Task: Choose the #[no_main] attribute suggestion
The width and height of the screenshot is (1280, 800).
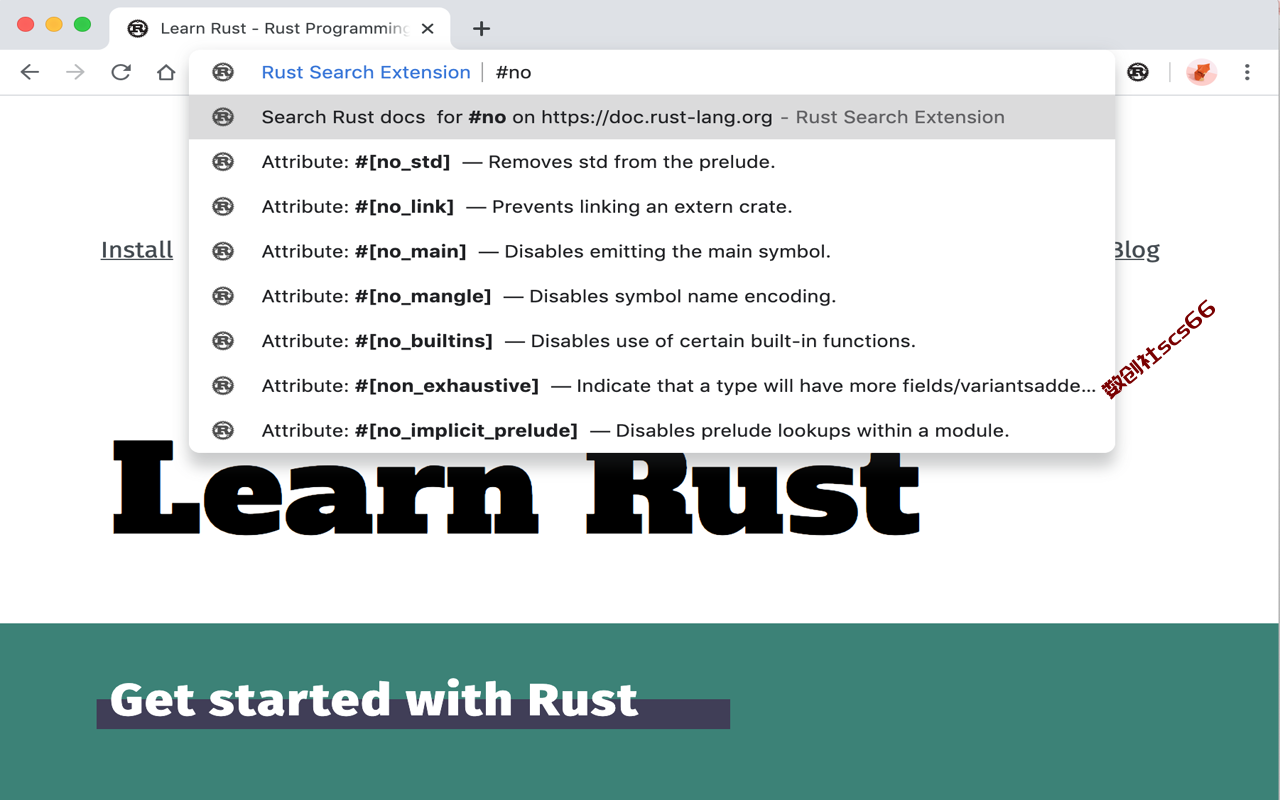Action: click(652, 251)
